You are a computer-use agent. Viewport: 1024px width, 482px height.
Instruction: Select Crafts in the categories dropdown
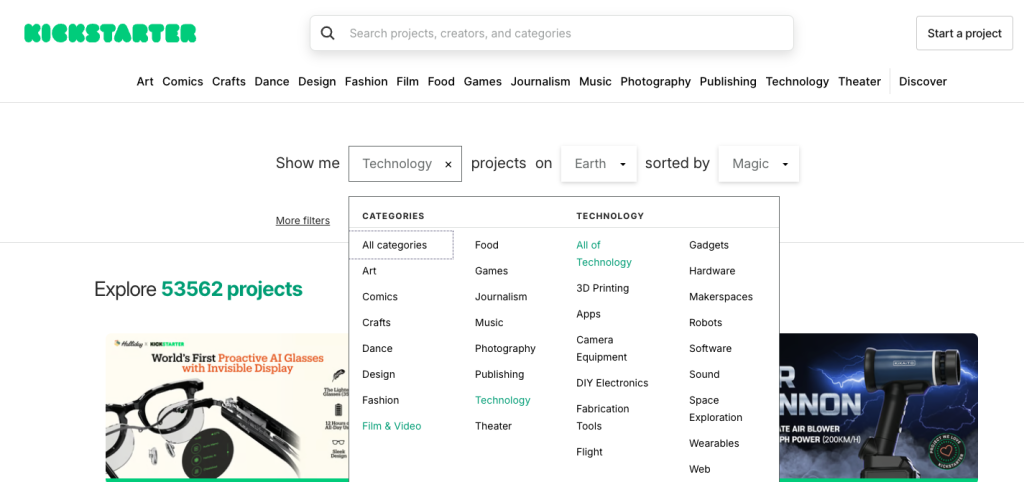376,323
